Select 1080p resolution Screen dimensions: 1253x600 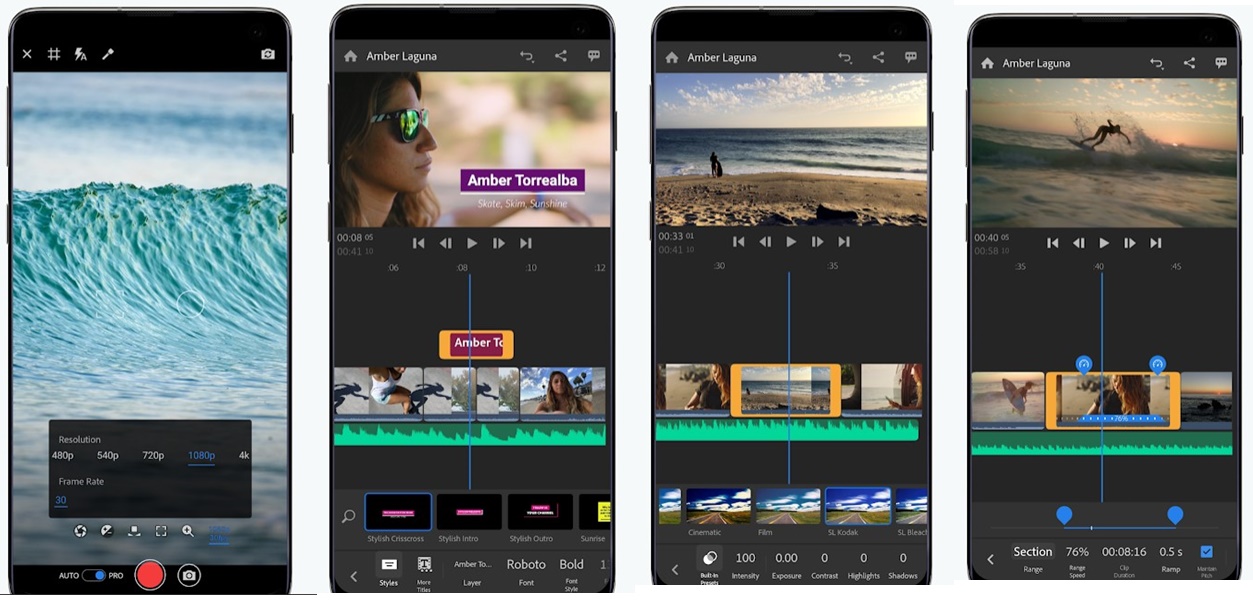pyautogui.click(x=201, y=455)
